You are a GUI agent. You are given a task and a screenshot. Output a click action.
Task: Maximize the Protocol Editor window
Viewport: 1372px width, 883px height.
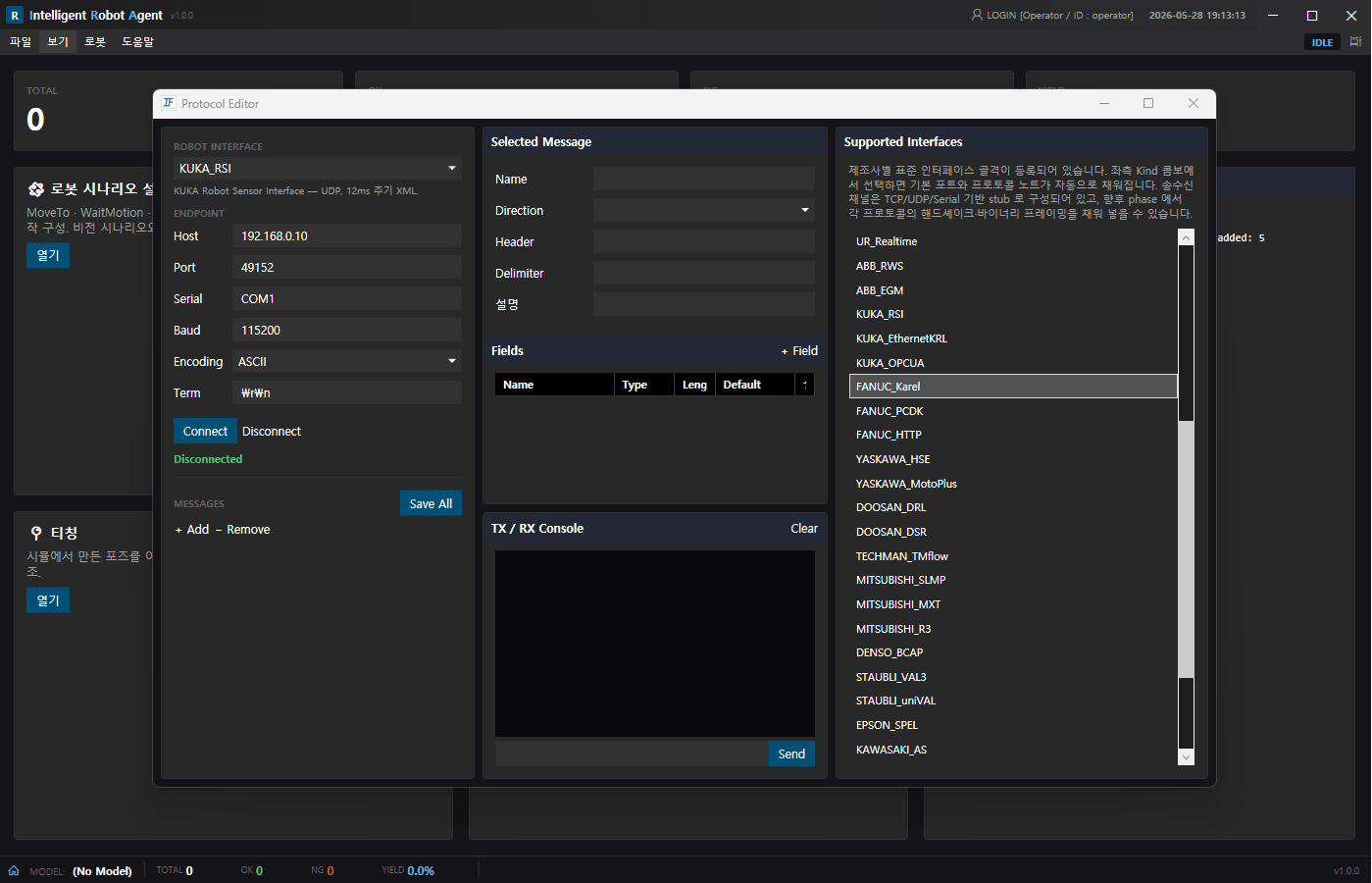point(1148,103)
